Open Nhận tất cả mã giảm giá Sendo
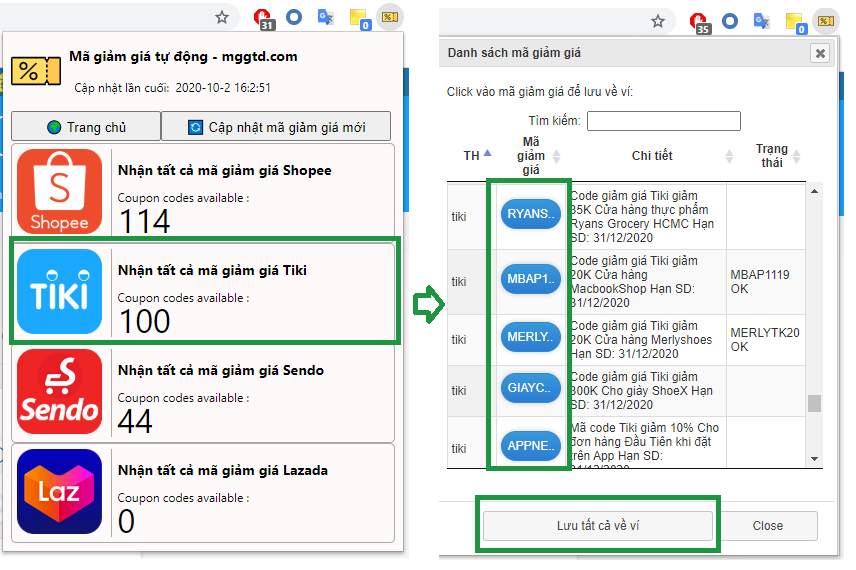Screen dimensions: 856x570 tap(203, 393)
